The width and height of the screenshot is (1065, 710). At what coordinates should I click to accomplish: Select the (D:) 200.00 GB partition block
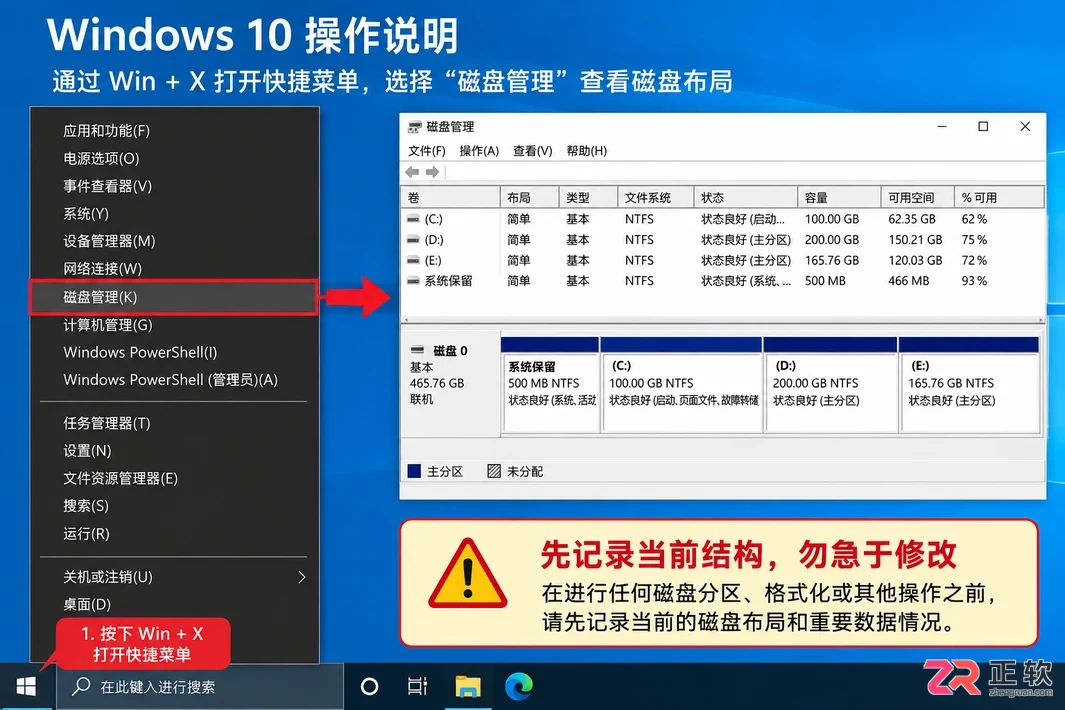point(831,385)
